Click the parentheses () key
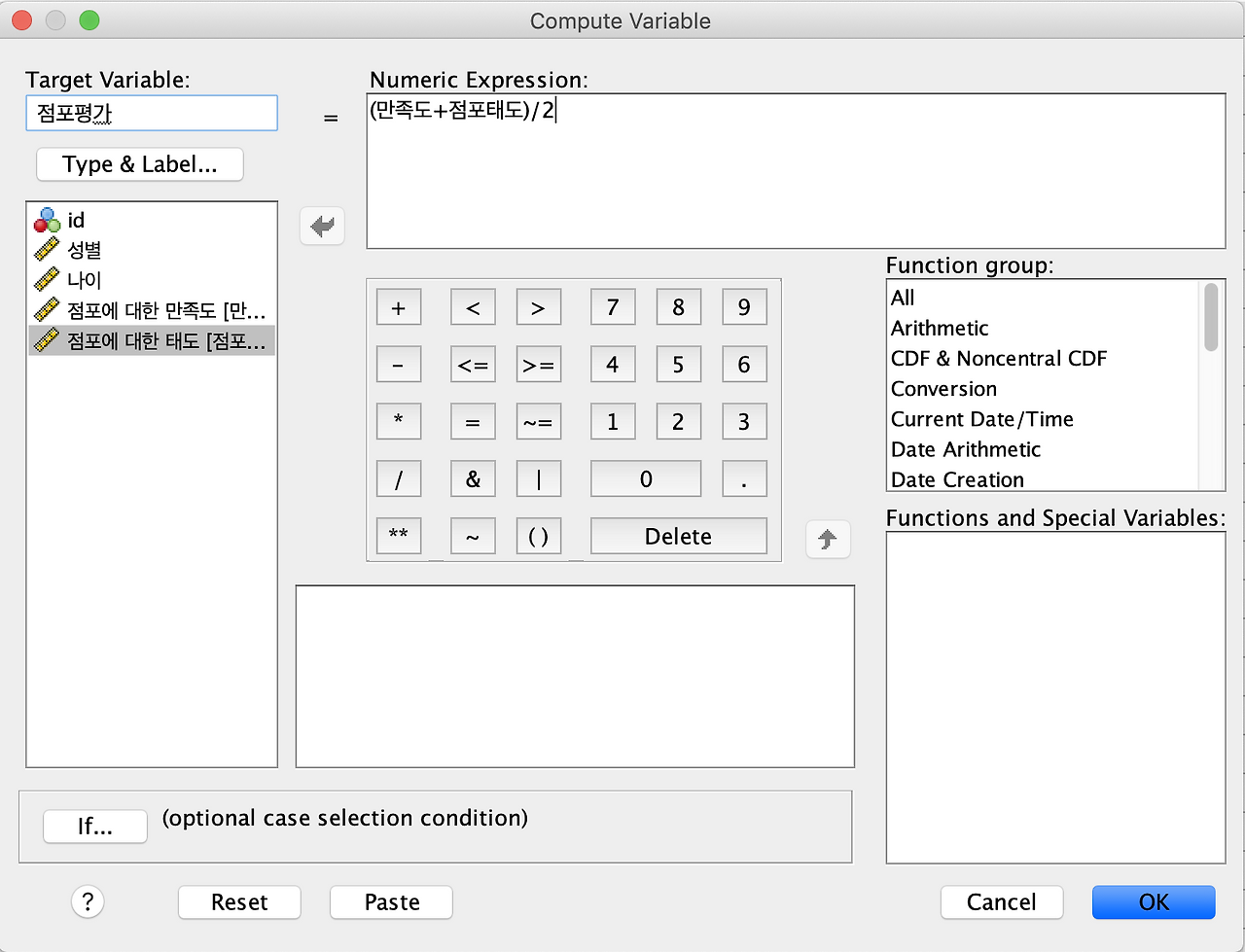The width and height of the screenshot is (1245, 952). [x=538, y=536]
